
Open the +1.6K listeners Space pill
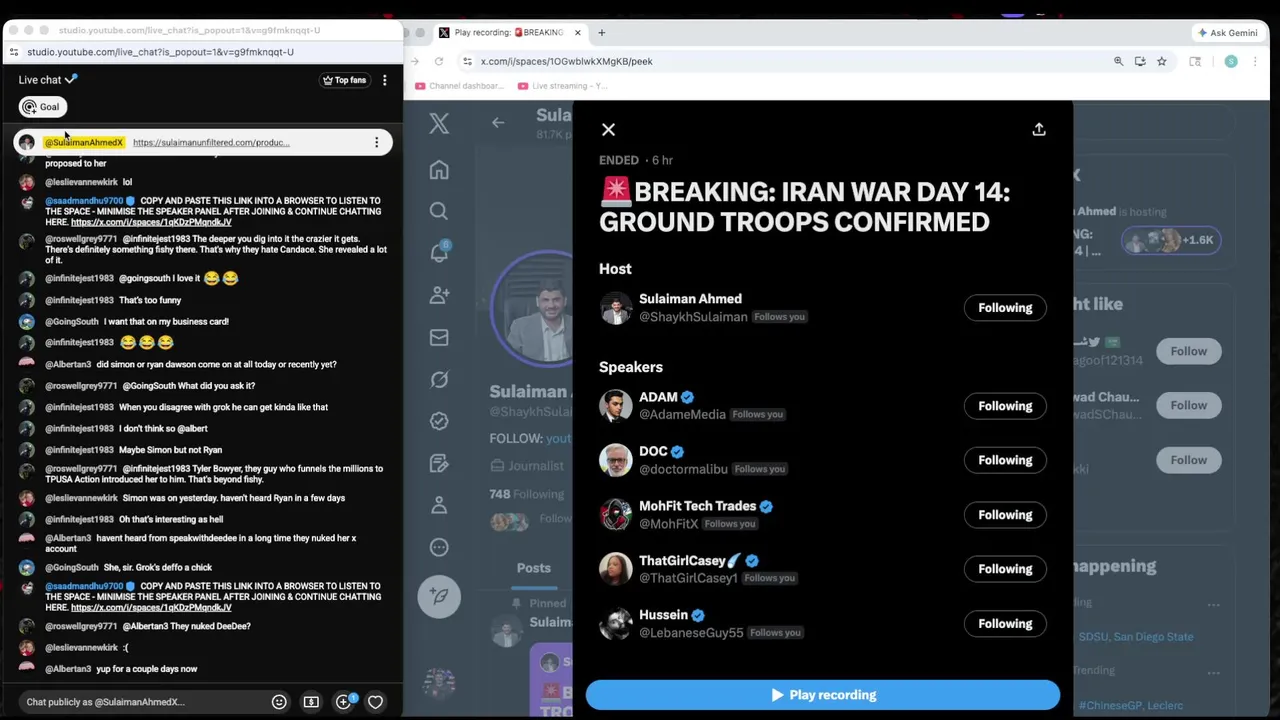(x=1170, y=240)
